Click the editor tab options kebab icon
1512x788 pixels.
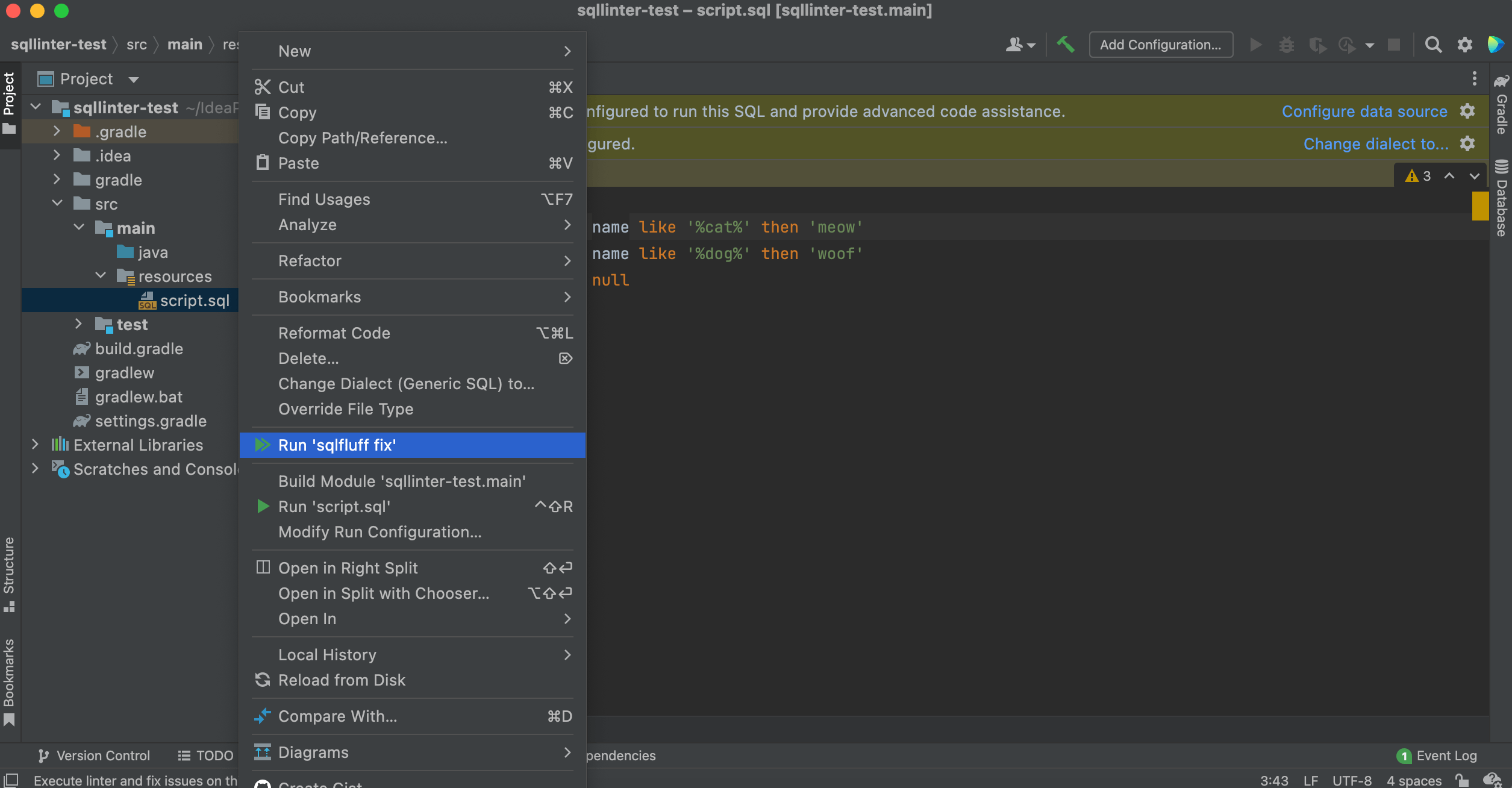click(1474, 78)
